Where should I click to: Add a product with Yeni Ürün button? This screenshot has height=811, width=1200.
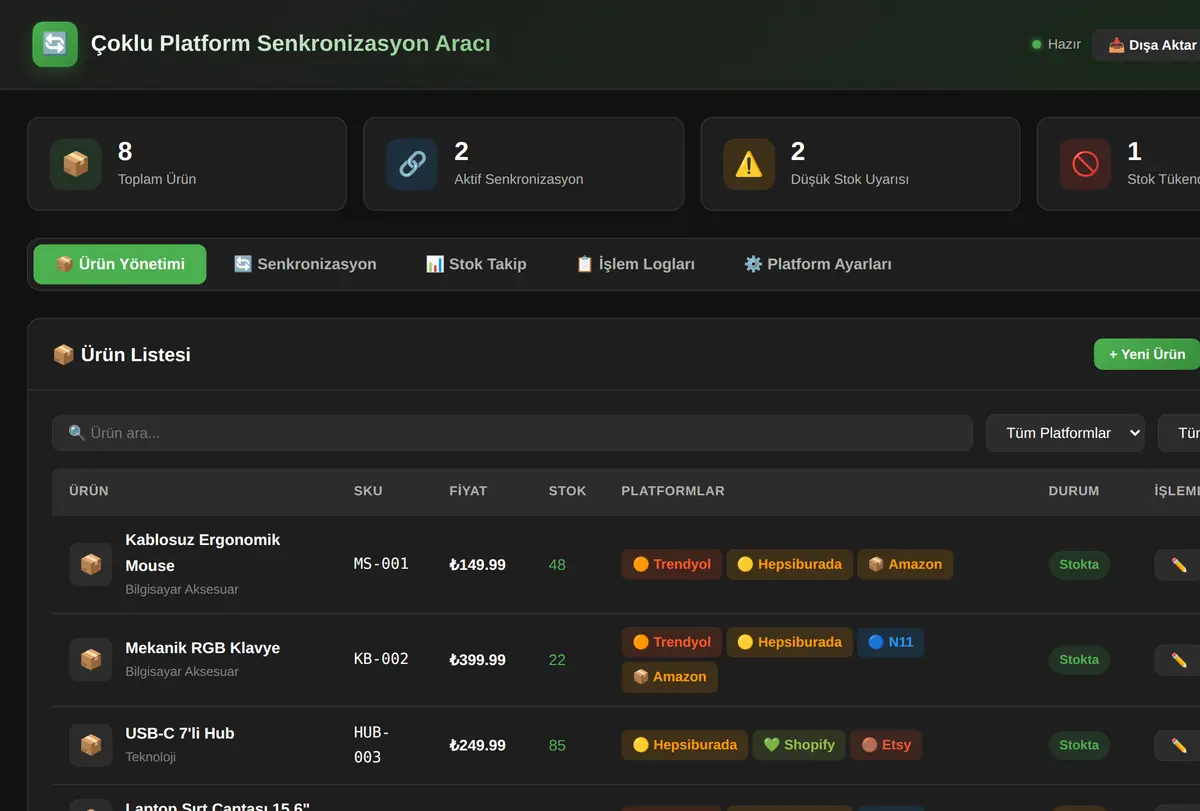[1147, 354]
